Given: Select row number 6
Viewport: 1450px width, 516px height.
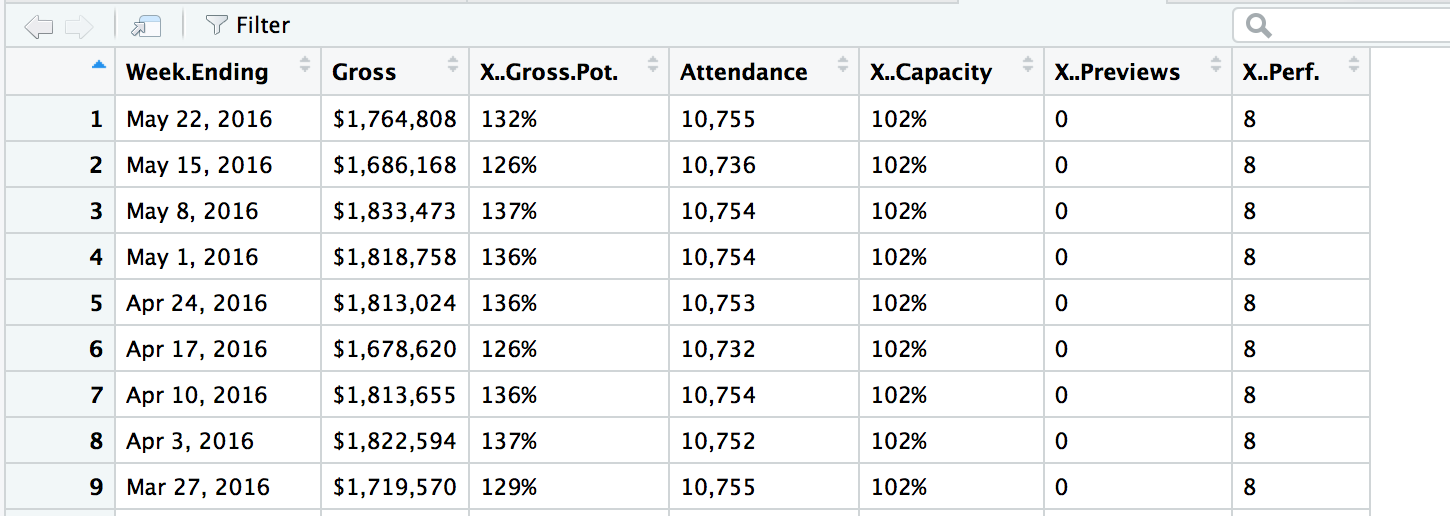Looking at the screenshot, I should click(96, 350).
